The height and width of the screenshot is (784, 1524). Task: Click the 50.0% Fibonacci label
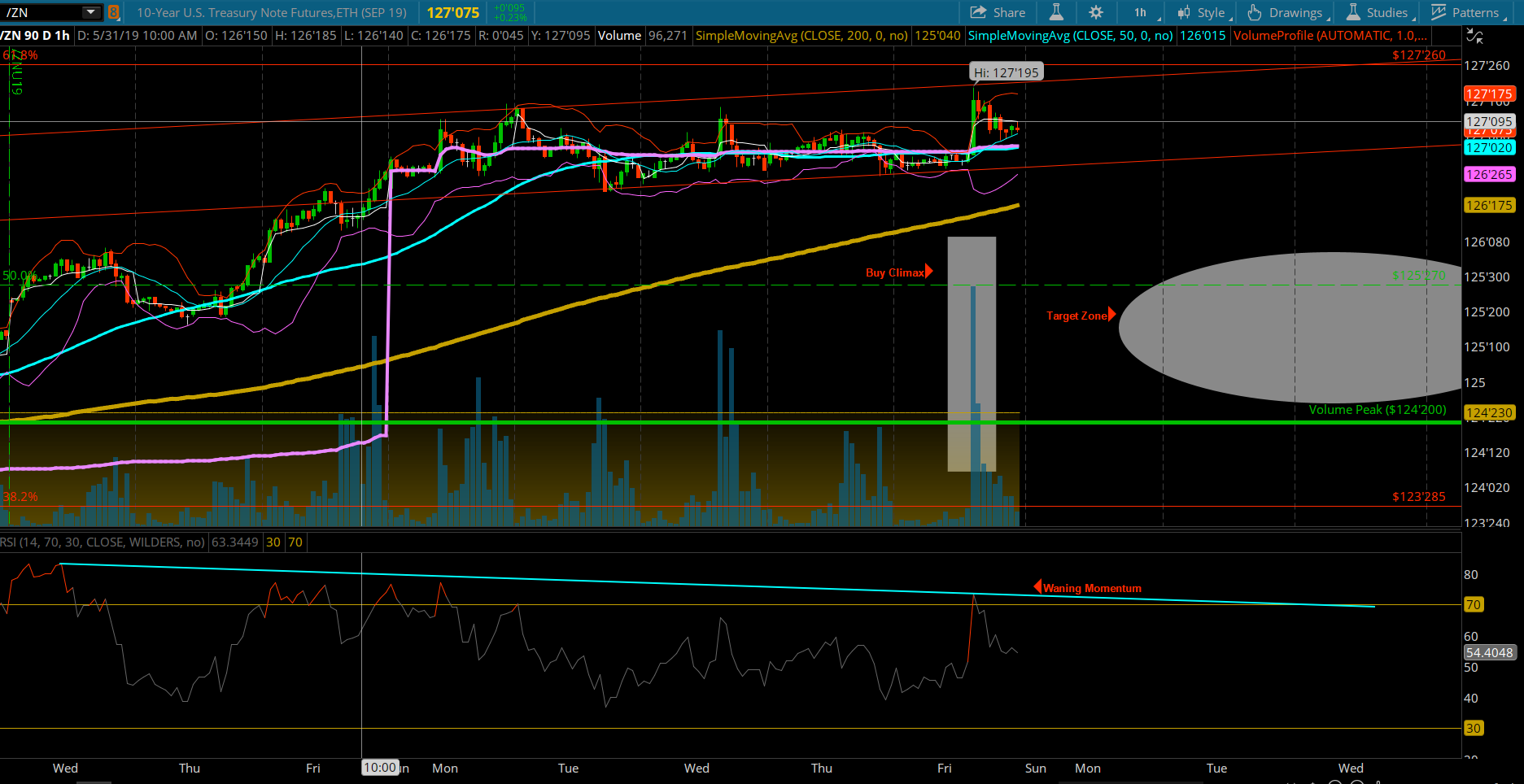(20, 276)
